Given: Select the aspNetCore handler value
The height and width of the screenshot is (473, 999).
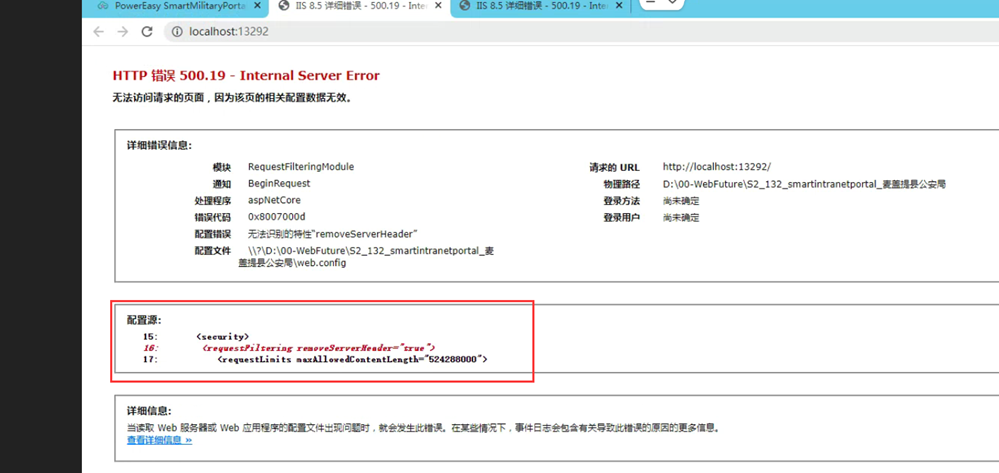Looking at the screenshot, I should tap(274, 200).
